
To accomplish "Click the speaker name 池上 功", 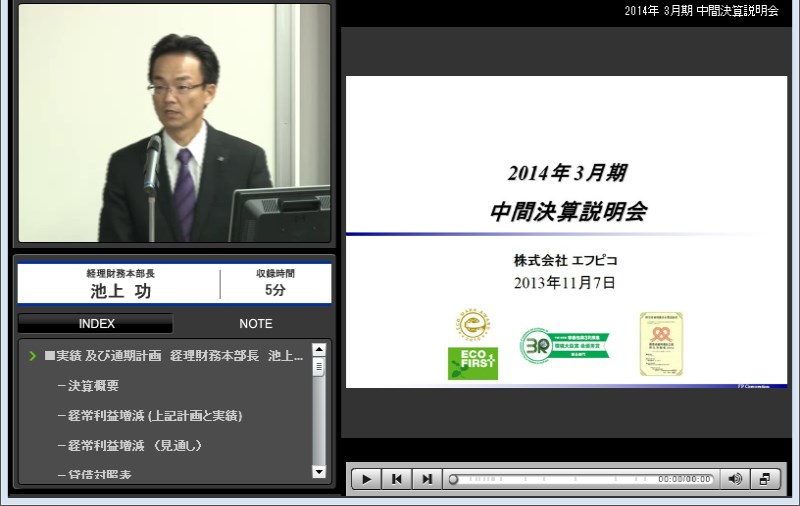I will (x=120, y=291).
